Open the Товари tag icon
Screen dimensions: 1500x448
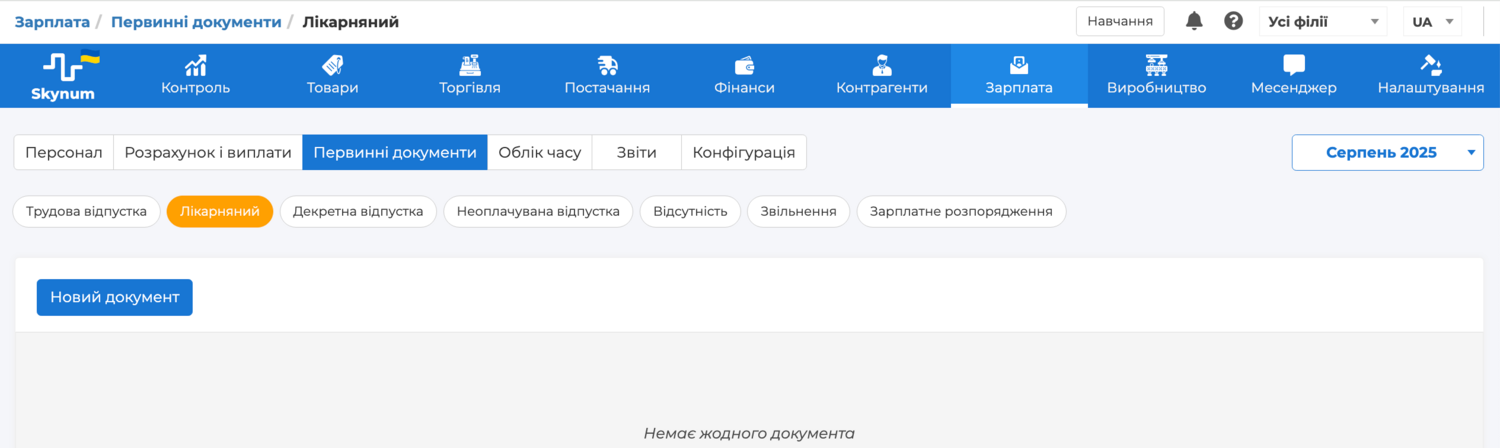click(332, 66)
